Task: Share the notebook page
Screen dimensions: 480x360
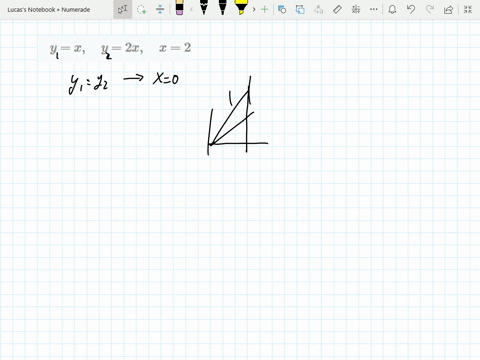Action: pos(448,9)
